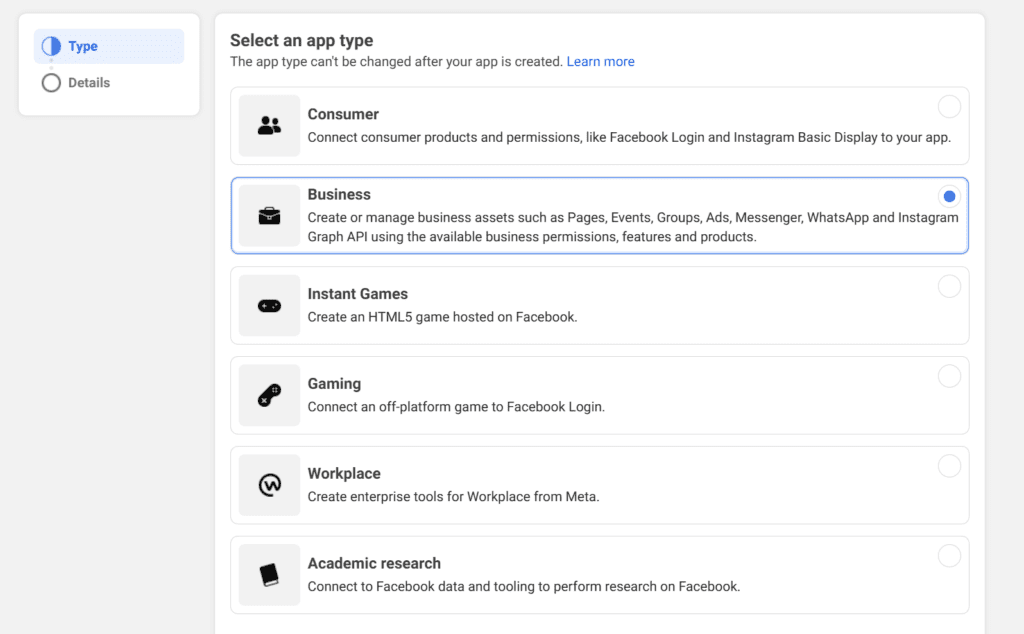The width and height of the screenshot is (1024, 634).
Task: Click 'Create enterprise tools for Workplace' description
Action: [453, 497]
